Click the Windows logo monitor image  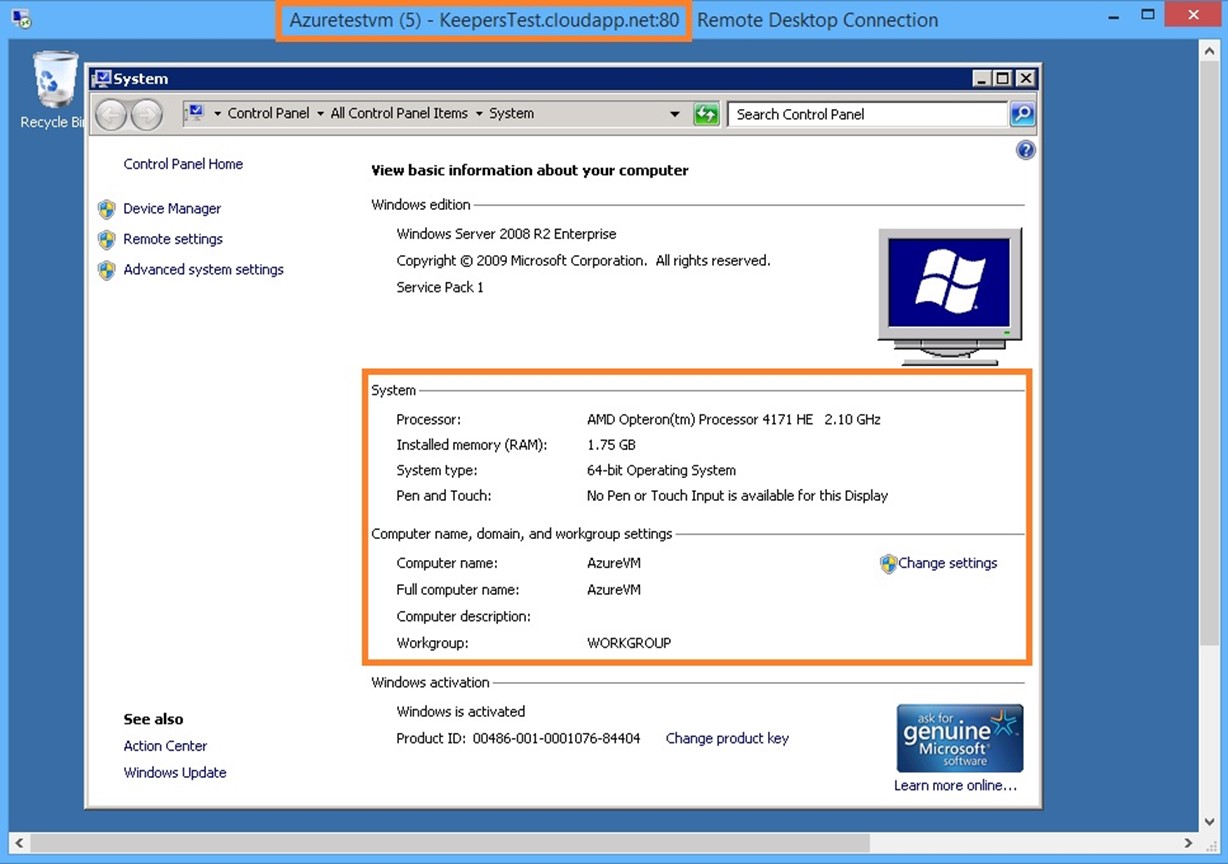click(x=950, y=296)
